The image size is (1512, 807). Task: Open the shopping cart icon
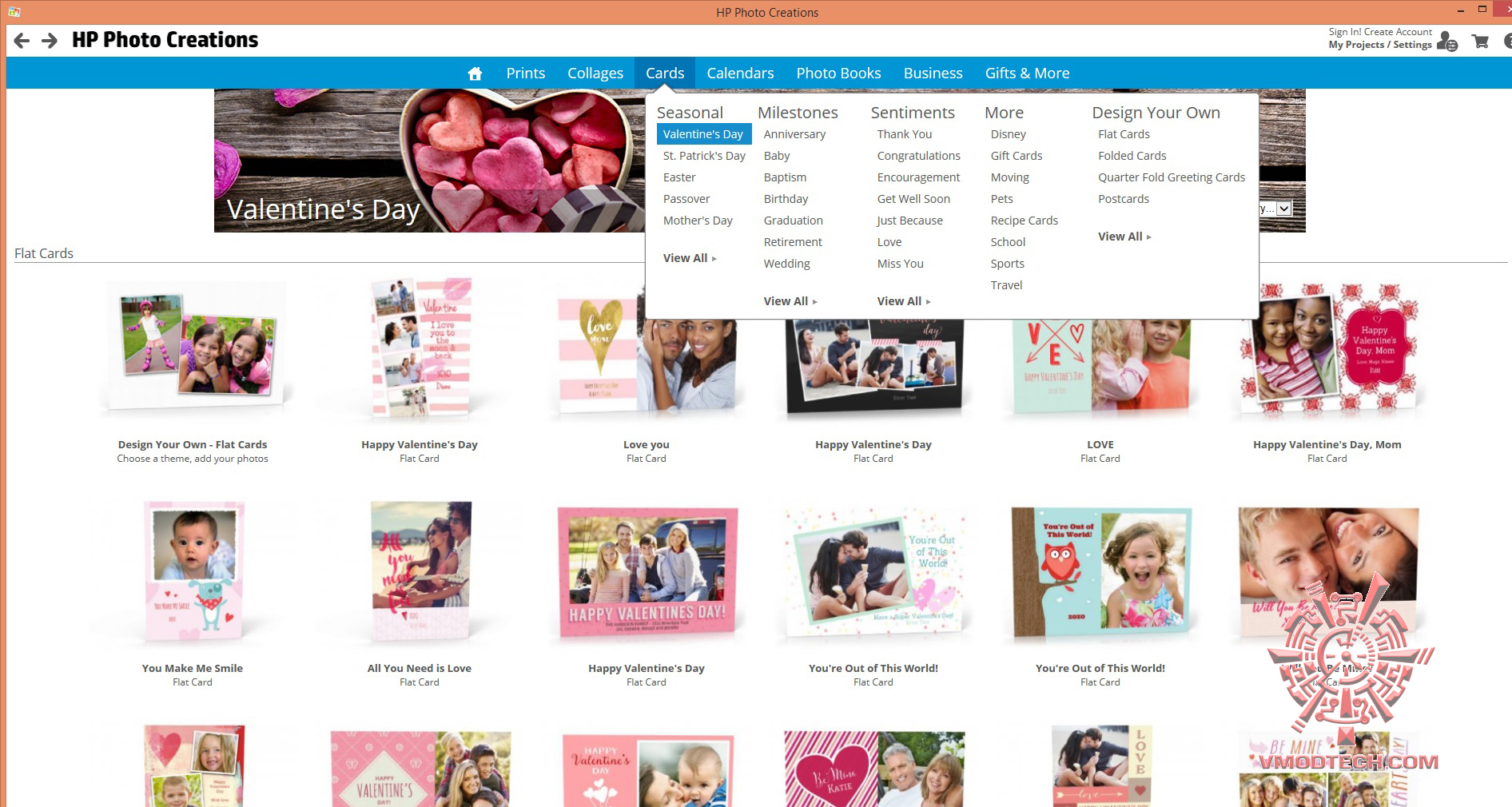(1480, 42)
